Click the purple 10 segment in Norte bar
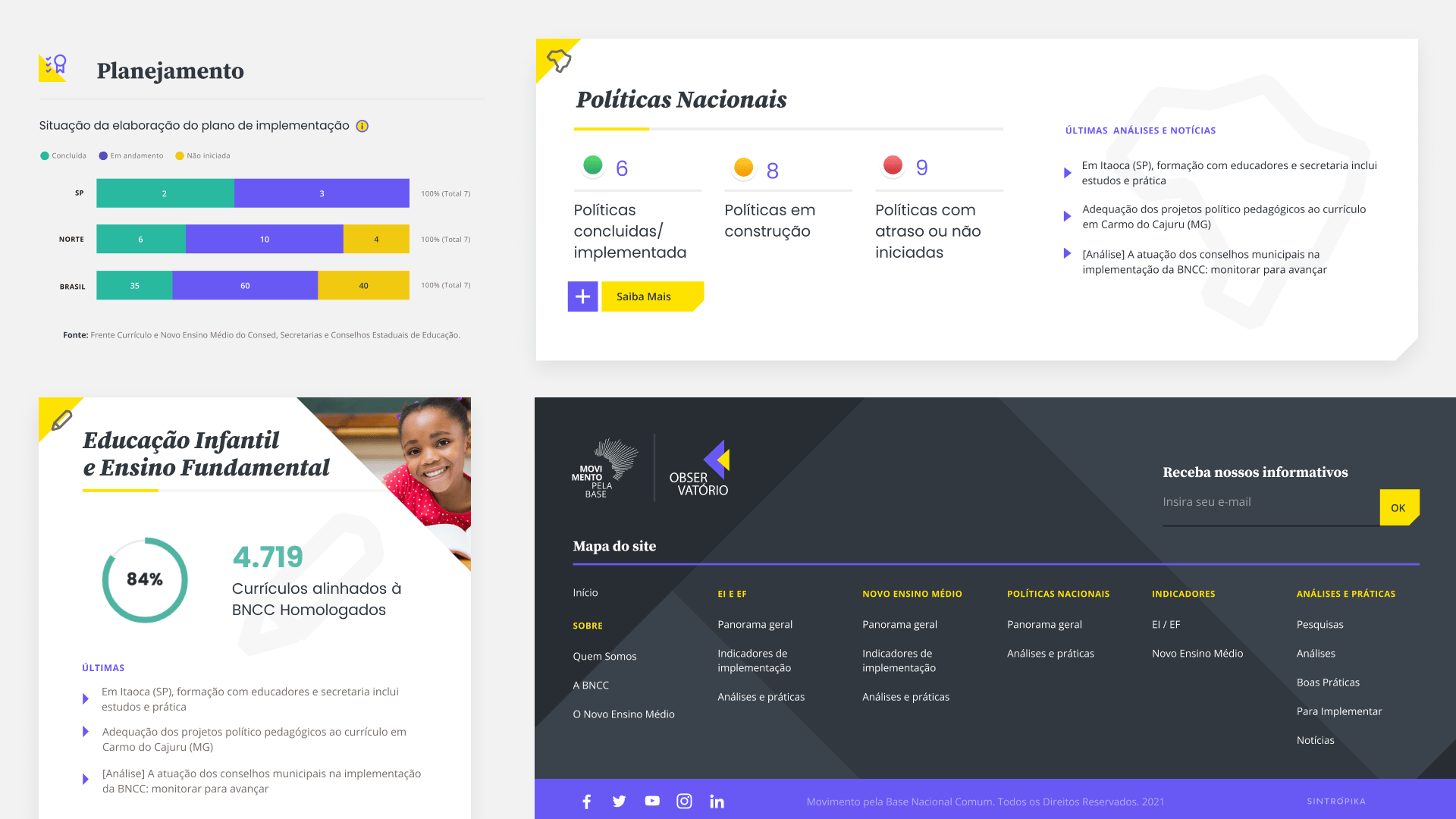1456x819 pixels. (x=264, y=239)
